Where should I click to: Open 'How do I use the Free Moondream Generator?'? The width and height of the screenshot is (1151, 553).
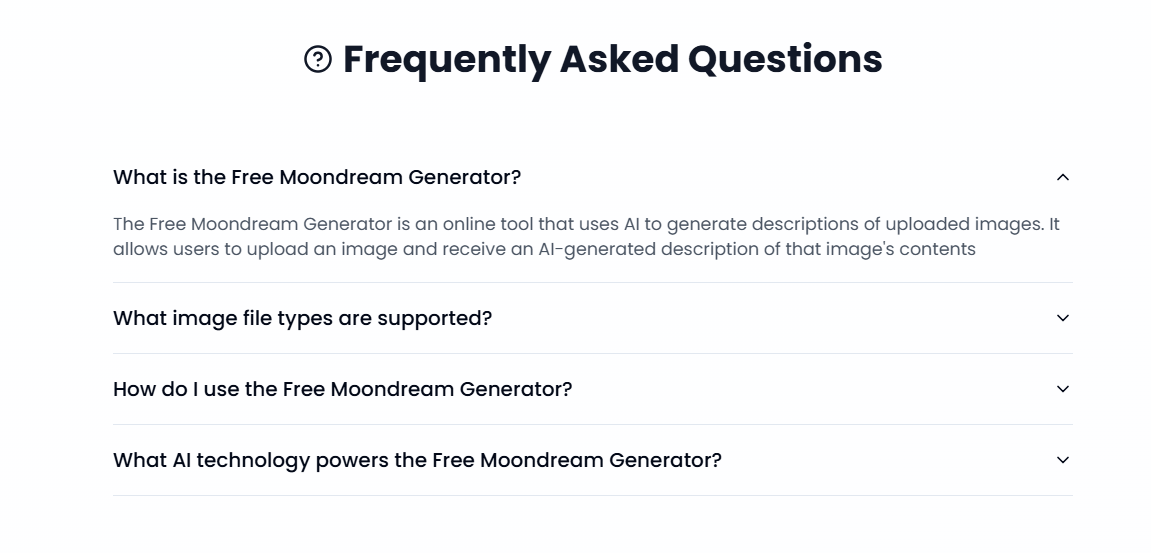(342, 389)
